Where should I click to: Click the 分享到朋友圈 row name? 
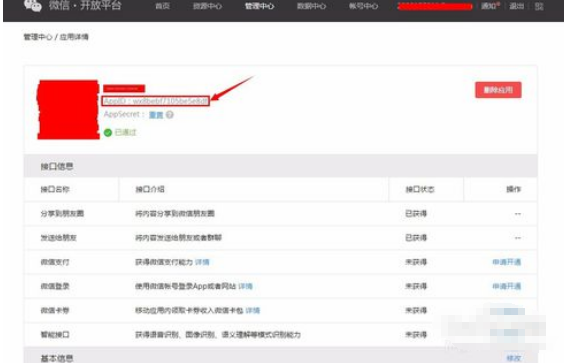(x=62, y=213)
